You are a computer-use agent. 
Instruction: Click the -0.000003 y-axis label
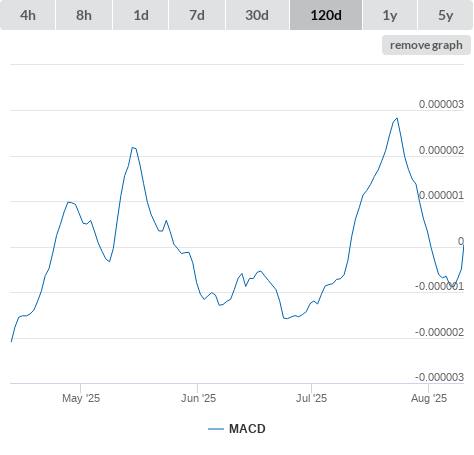point(439,377)
